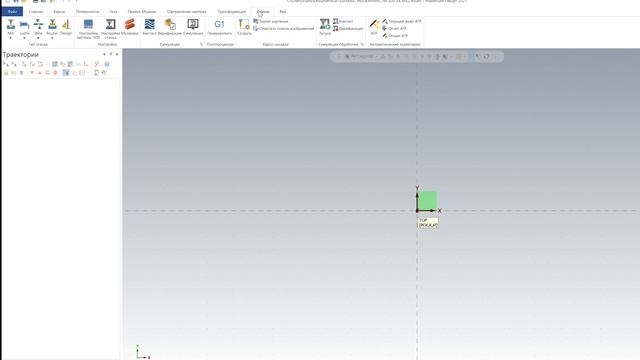This screenshot has height=360, width=640.
Task: Expand the Router dropdown arrow
Action: [52, 38]
